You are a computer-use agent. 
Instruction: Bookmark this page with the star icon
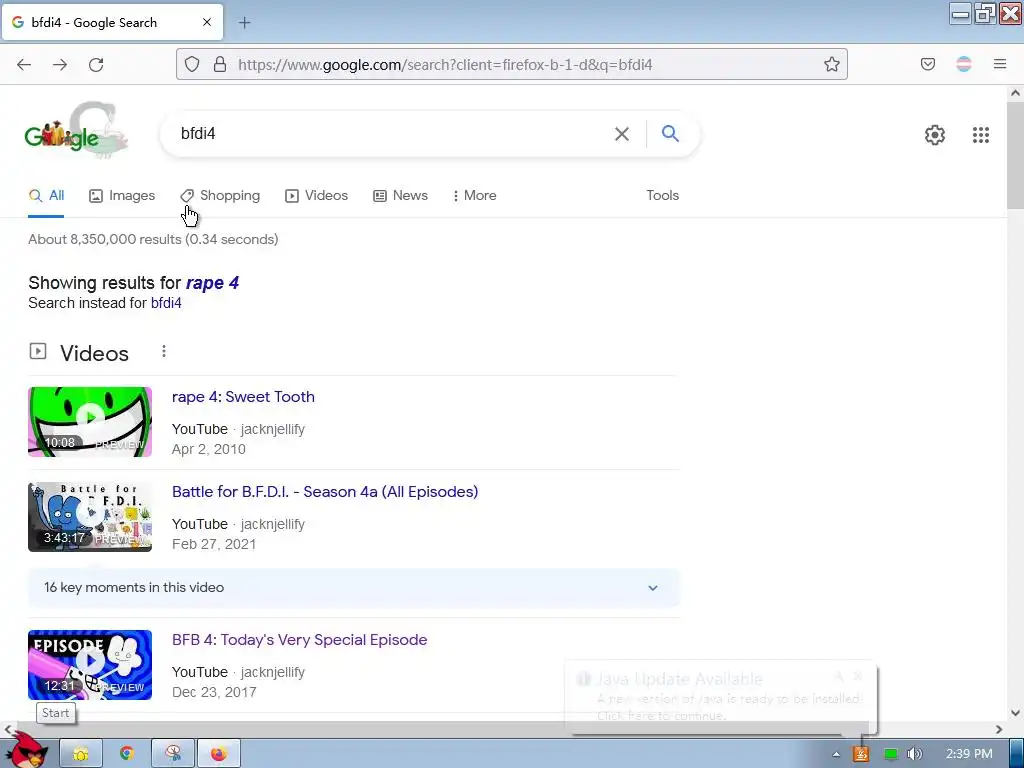831,64
